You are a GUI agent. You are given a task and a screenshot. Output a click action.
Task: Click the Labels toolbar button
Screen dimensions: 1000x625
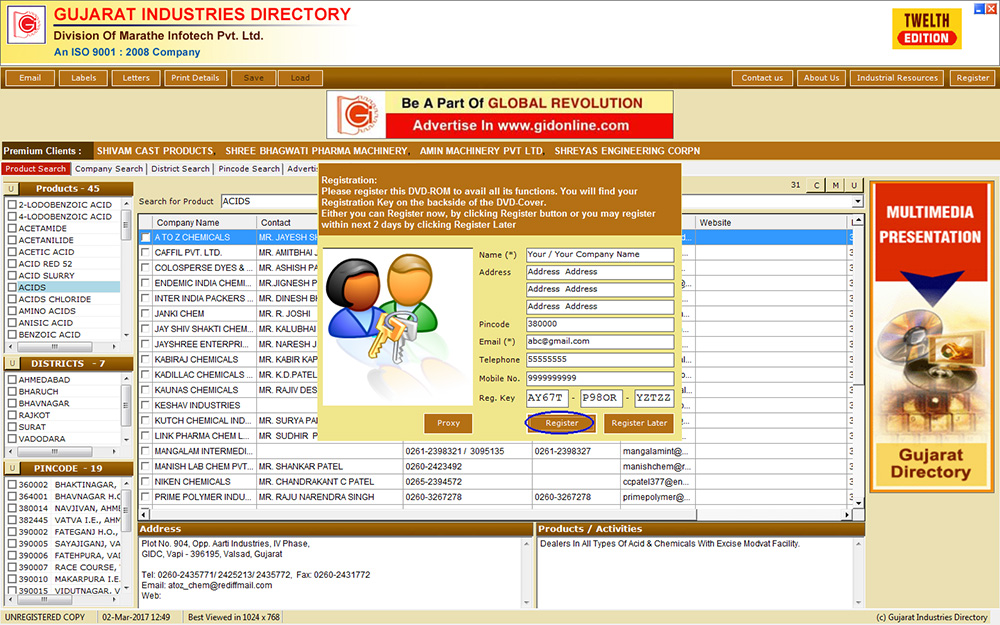click(x=84, y=78)
